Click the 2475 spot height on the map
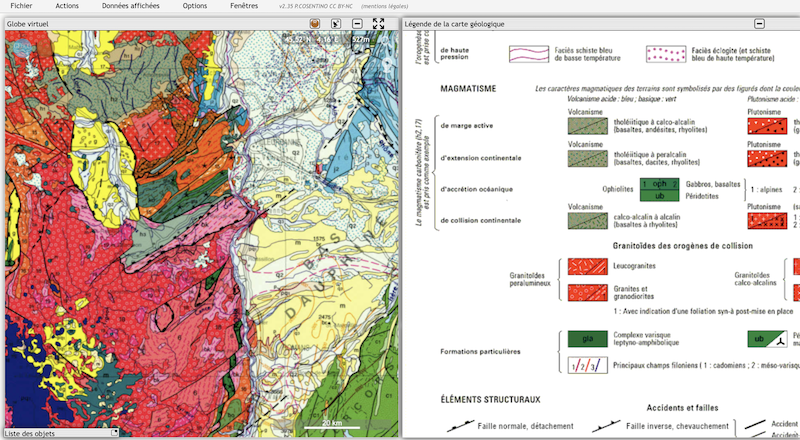800x440 pixels. [x=324, y=317]
